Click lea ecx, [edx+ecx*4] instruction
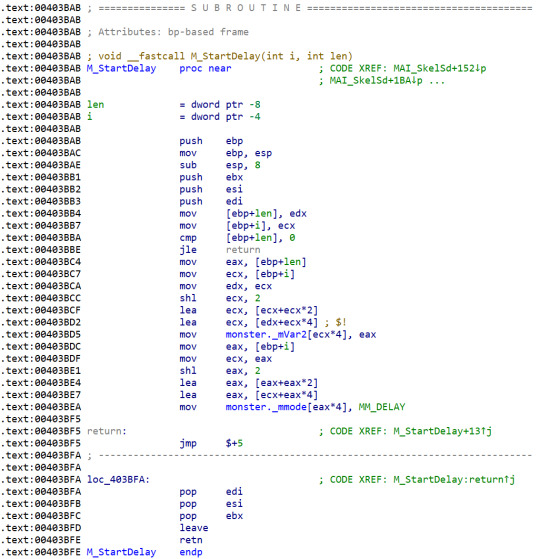The image size is (540, 559). click(x=248, y=323)
